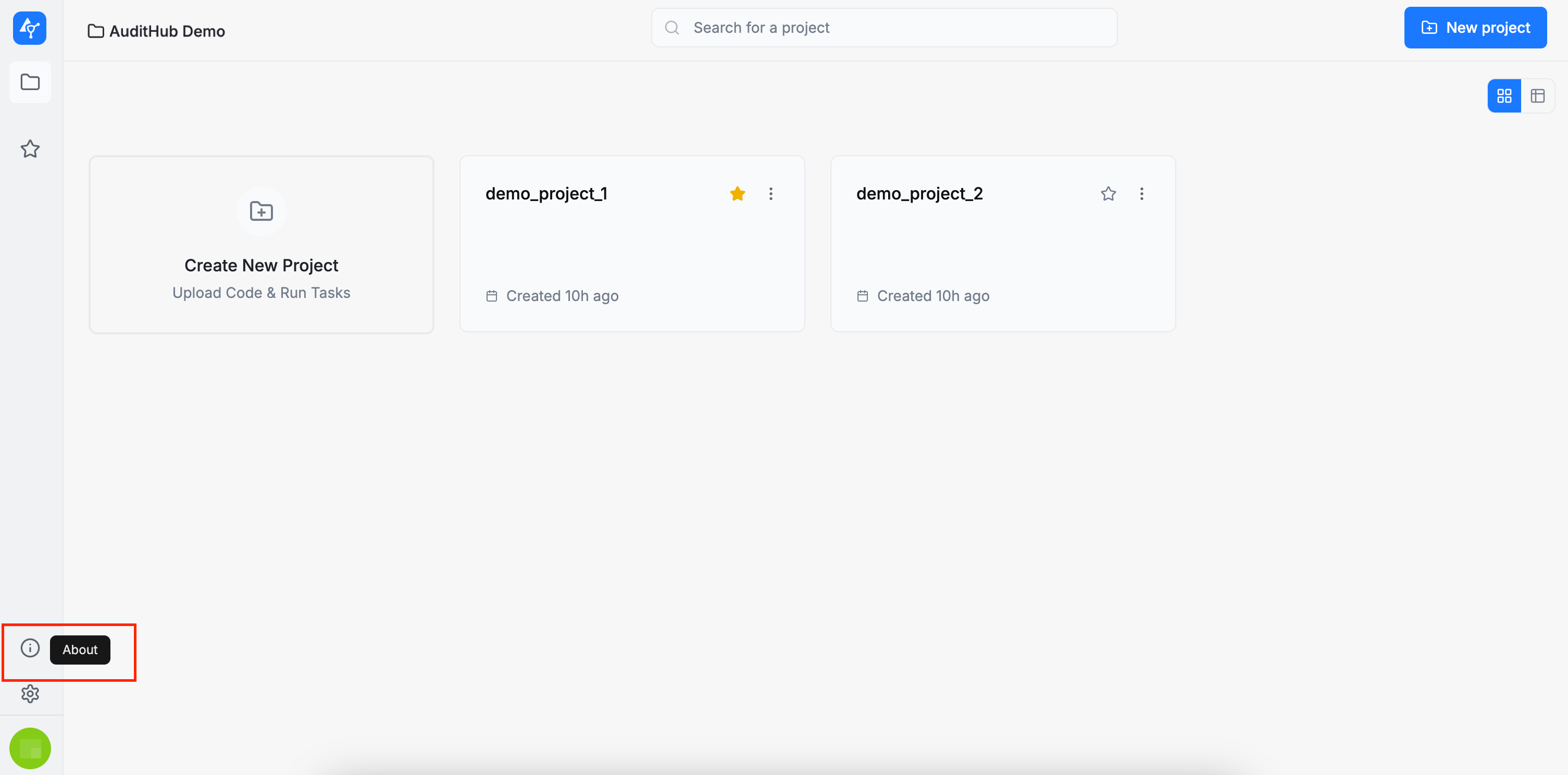
Task: Switch to grid view layout
Action: pyautogui.click(x=1504, y=96)
